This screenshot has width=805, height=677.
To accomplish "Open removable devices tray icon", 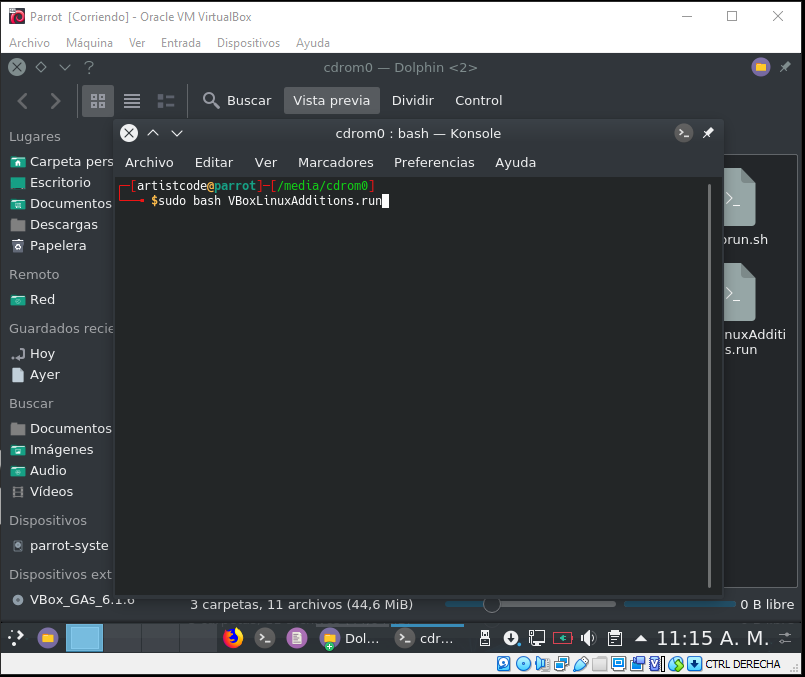I will [485, 638].
